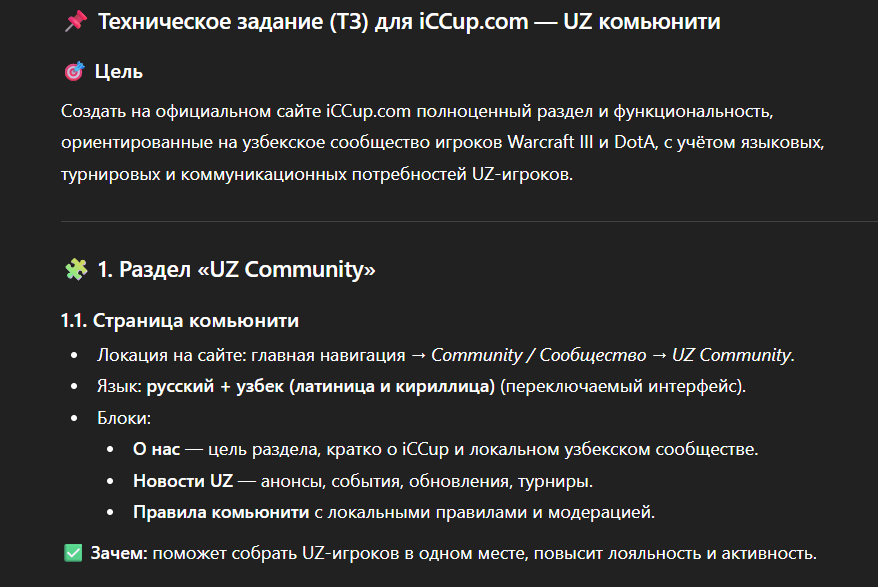
Task: Click the bold Правила комьюнити label
Action: click(221, 513)
